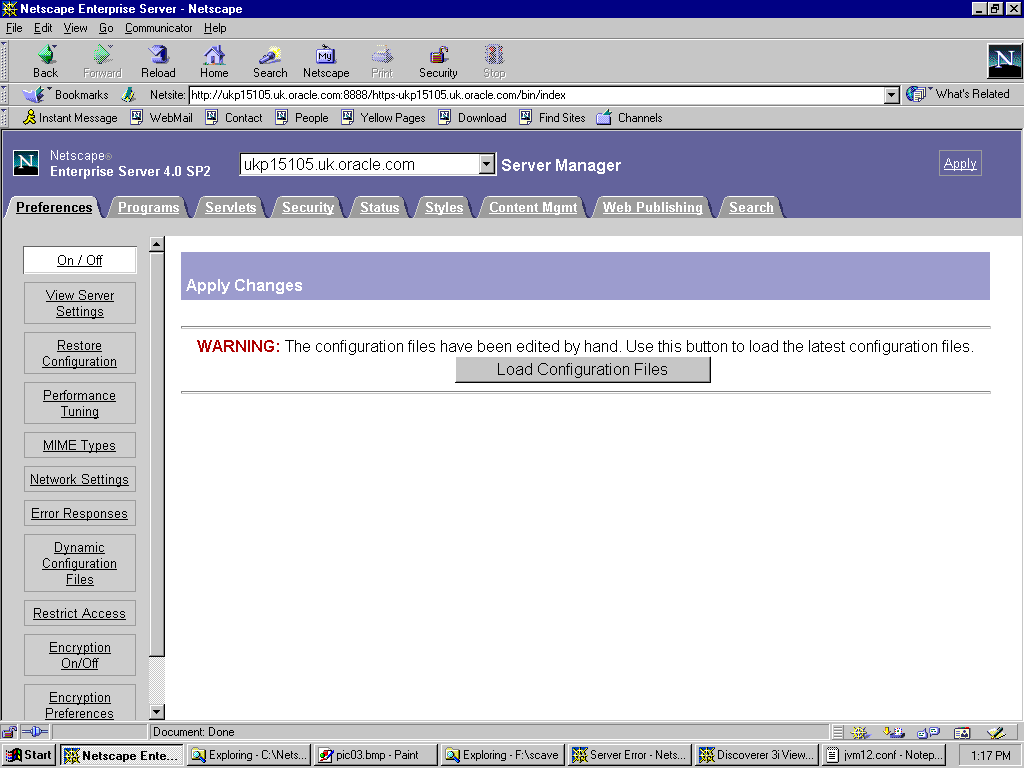Click the Load Configuration Files button
The height and width of the screenshot is (768, 1024).
pyautogui.click(x=583, y=370)
